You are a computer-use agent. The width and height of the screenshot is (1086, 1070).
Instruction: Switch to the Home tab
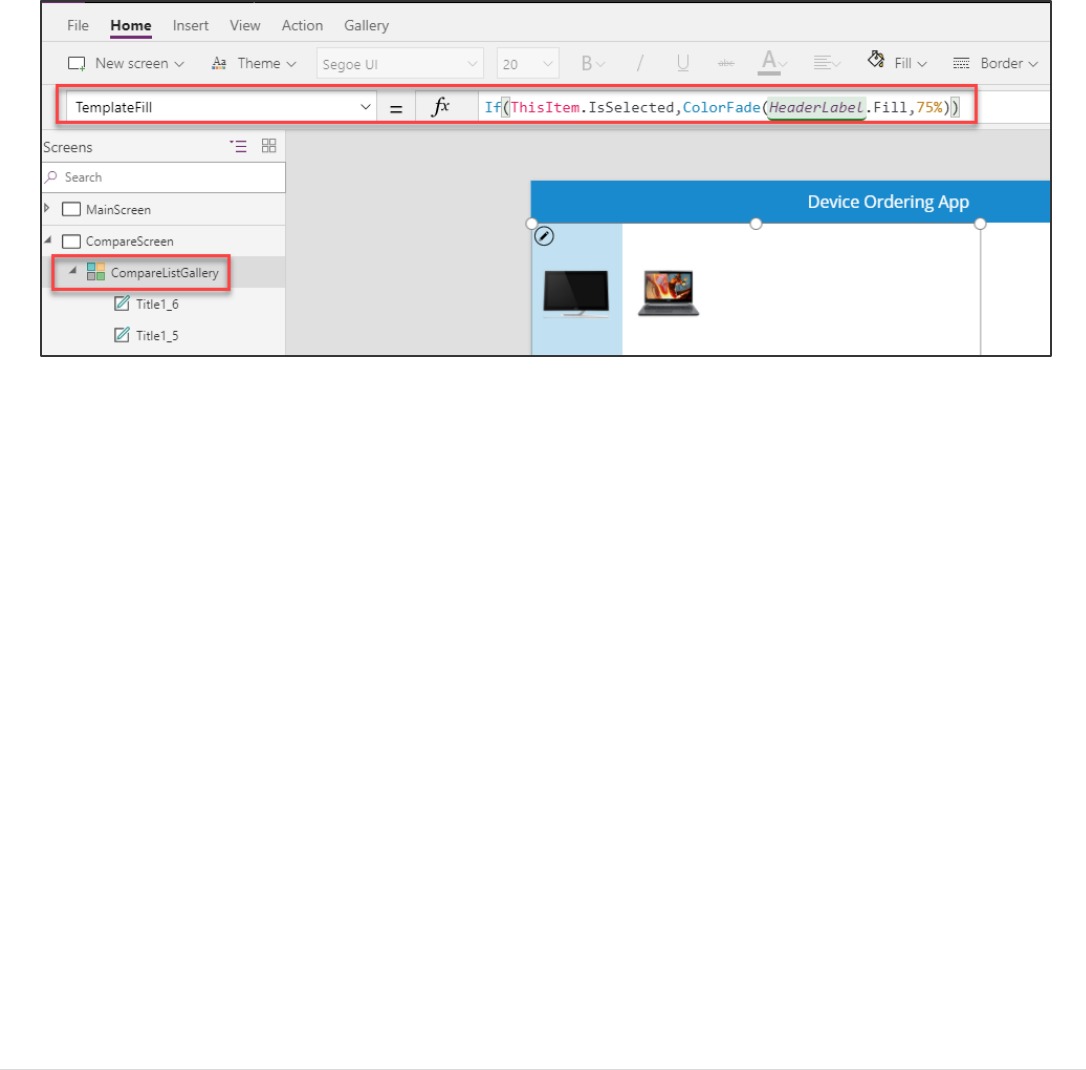[x=130, y=26]
